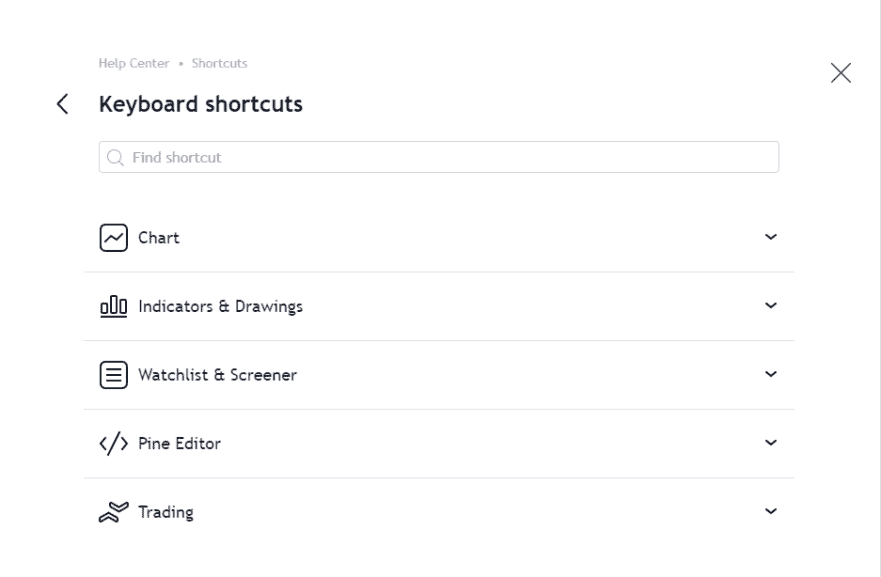Click the Pine Editor code brackets icon

(x=113, y=443)
